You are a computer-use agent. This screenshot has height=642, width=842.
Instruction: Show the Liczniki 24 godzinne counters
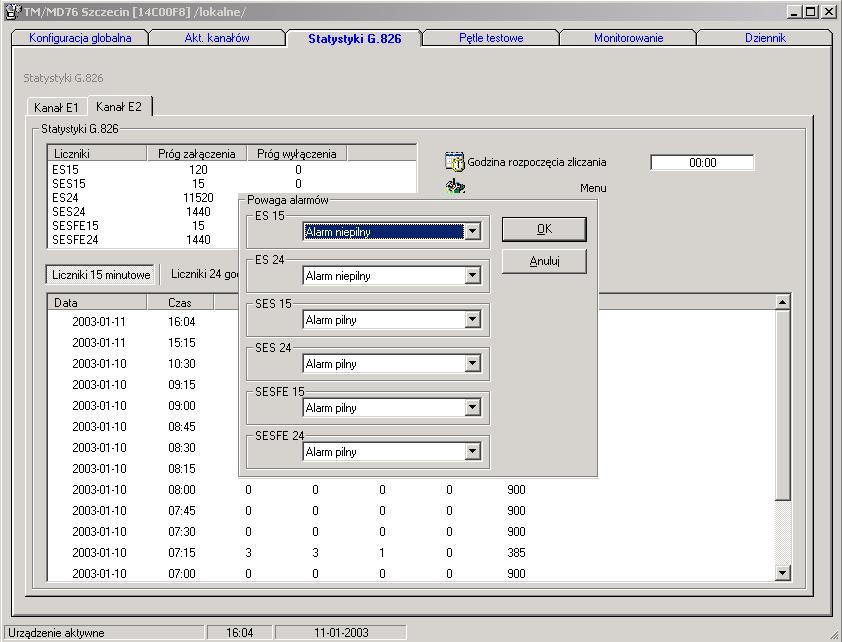(x=204, y=274)
